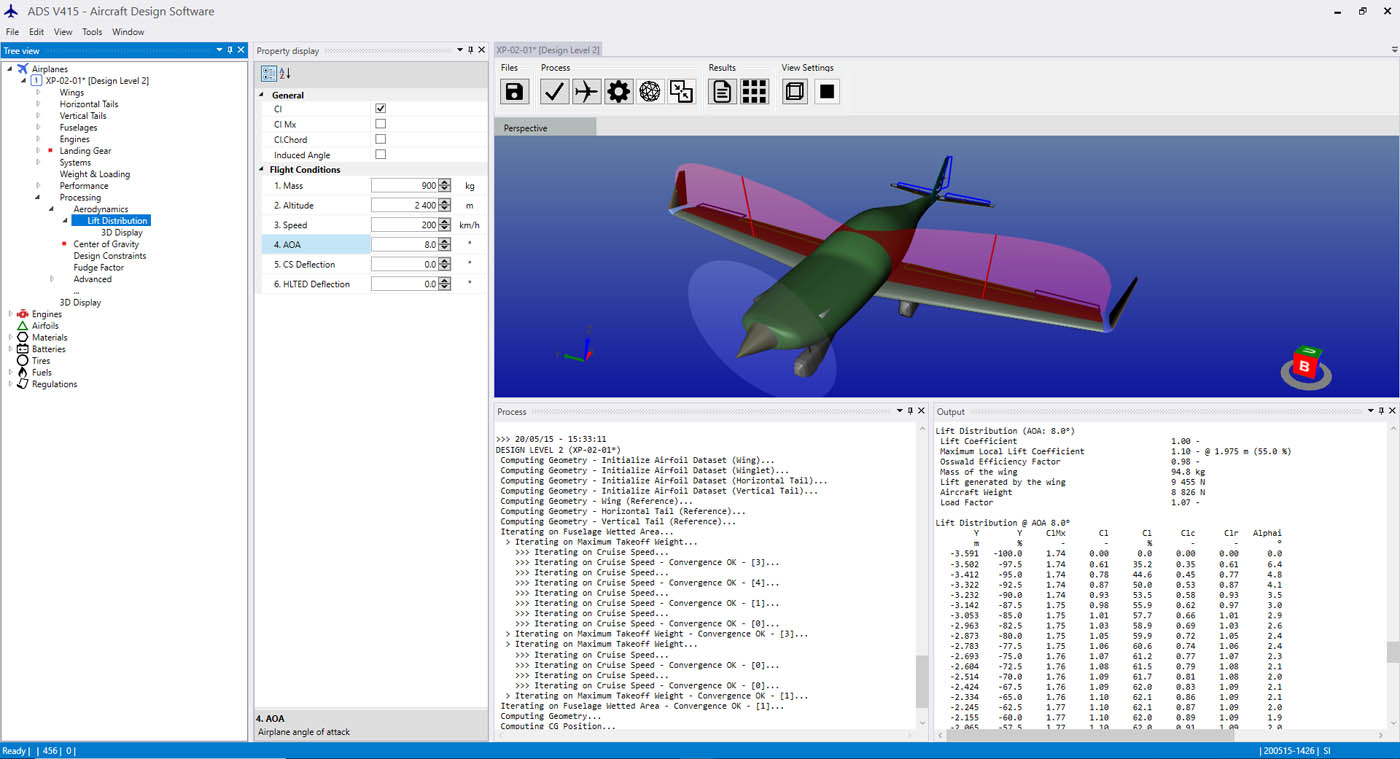Select the perspective cube icon in View Settings
The image size is (1400, 759).
point(794,91)
